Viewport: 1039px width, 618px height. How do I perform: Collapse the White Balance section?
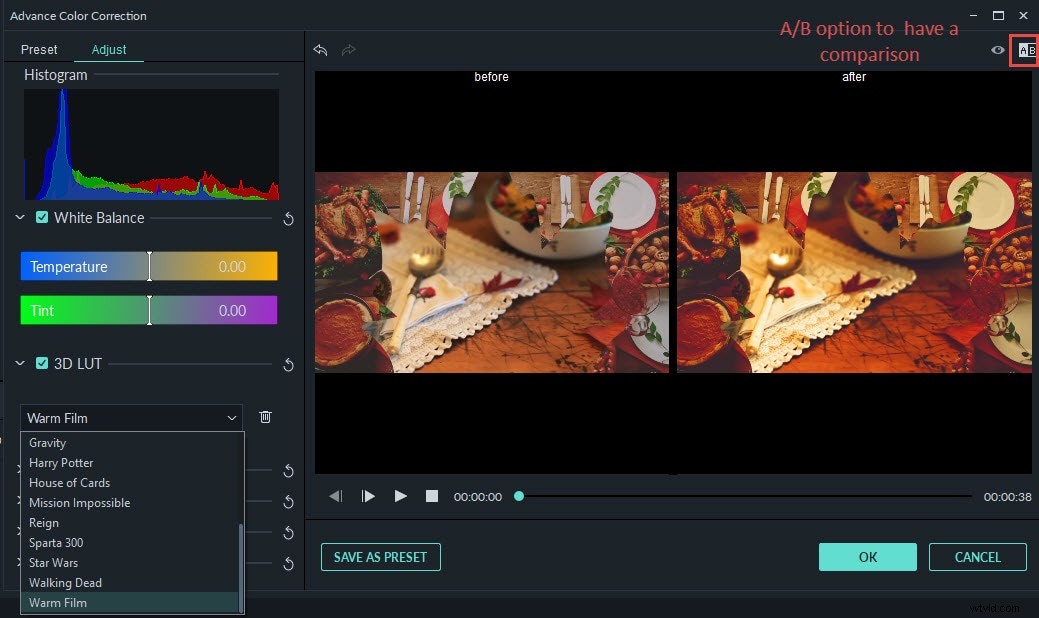(18, 217)
